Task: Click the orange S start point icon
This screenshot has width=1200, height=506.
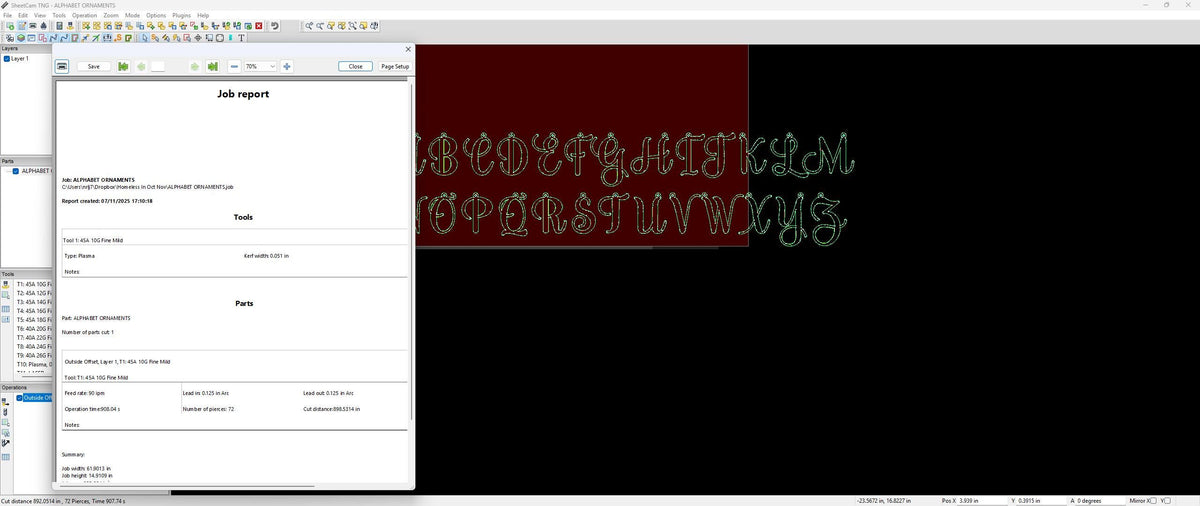Action: pos(117,38)
